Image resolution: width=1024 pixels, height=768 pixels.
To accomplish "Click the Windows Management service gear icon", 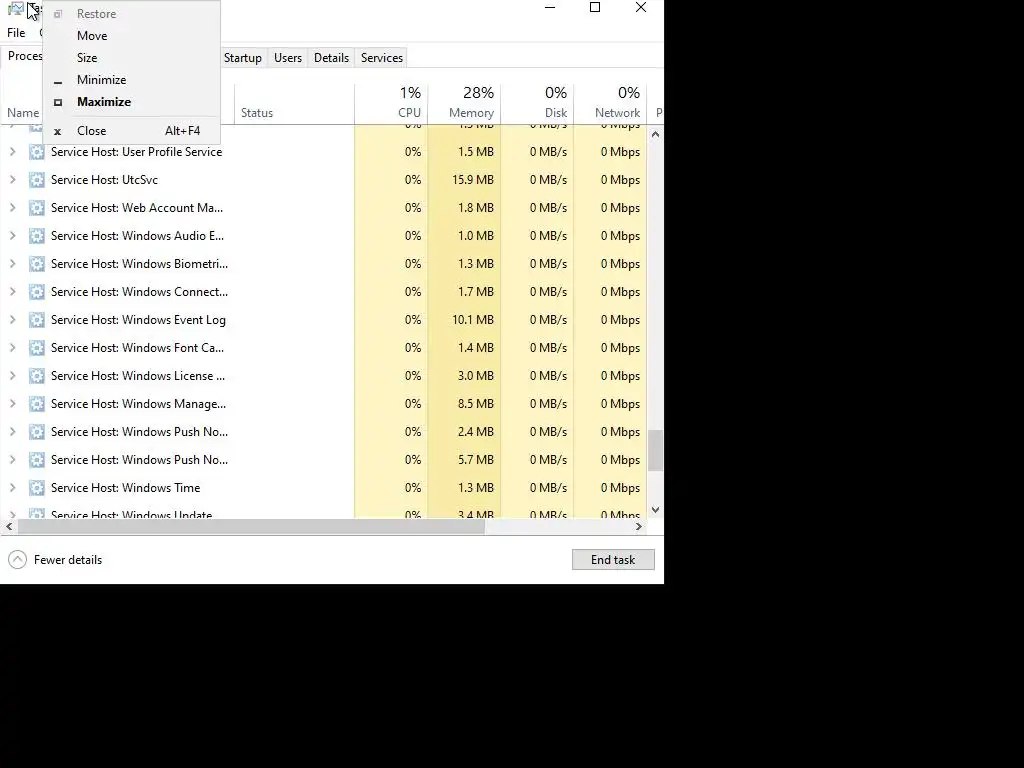I will click(x=37, y=405).
